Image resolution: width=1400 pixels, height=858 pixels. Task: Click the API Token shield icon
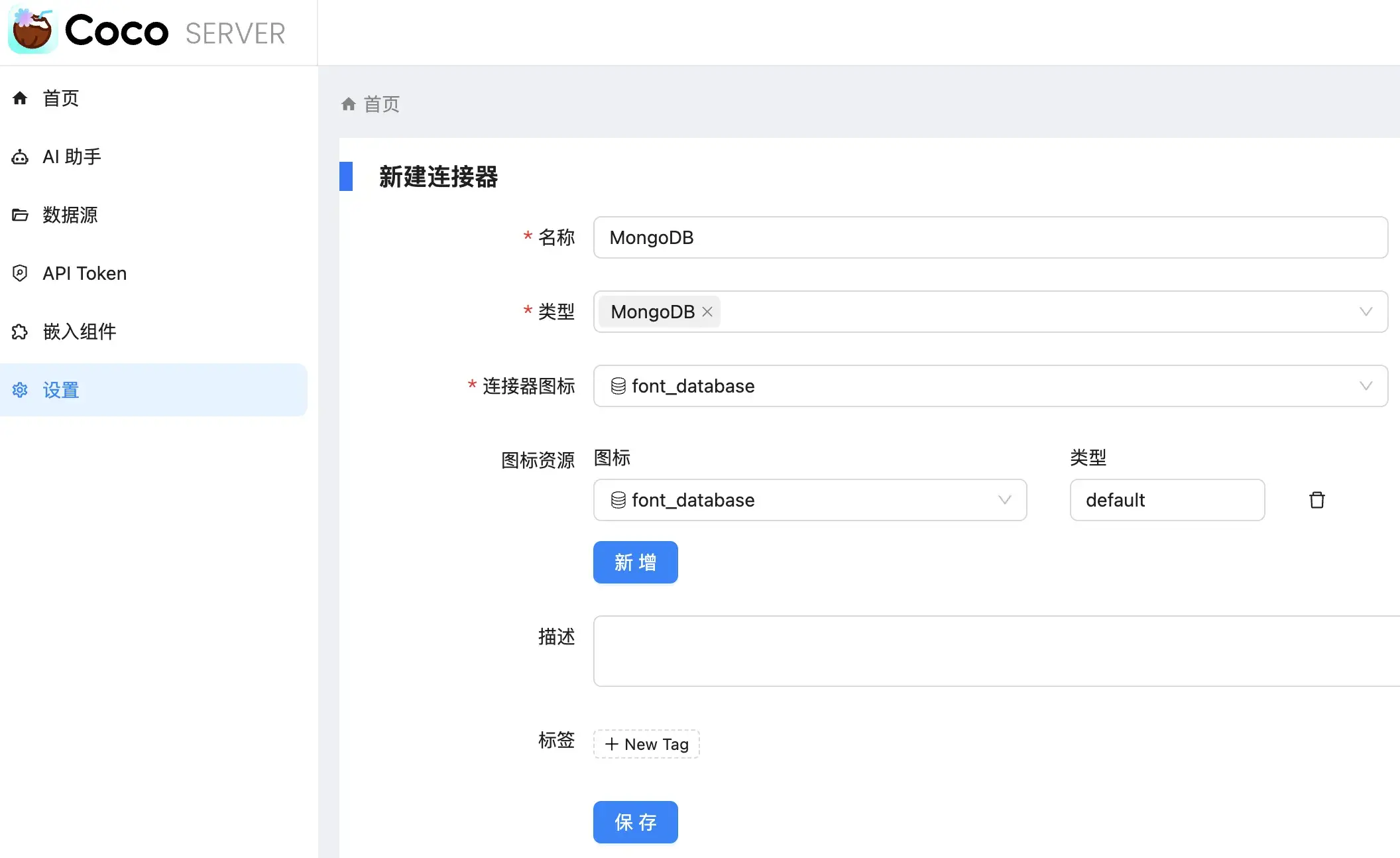pos(20,273)
